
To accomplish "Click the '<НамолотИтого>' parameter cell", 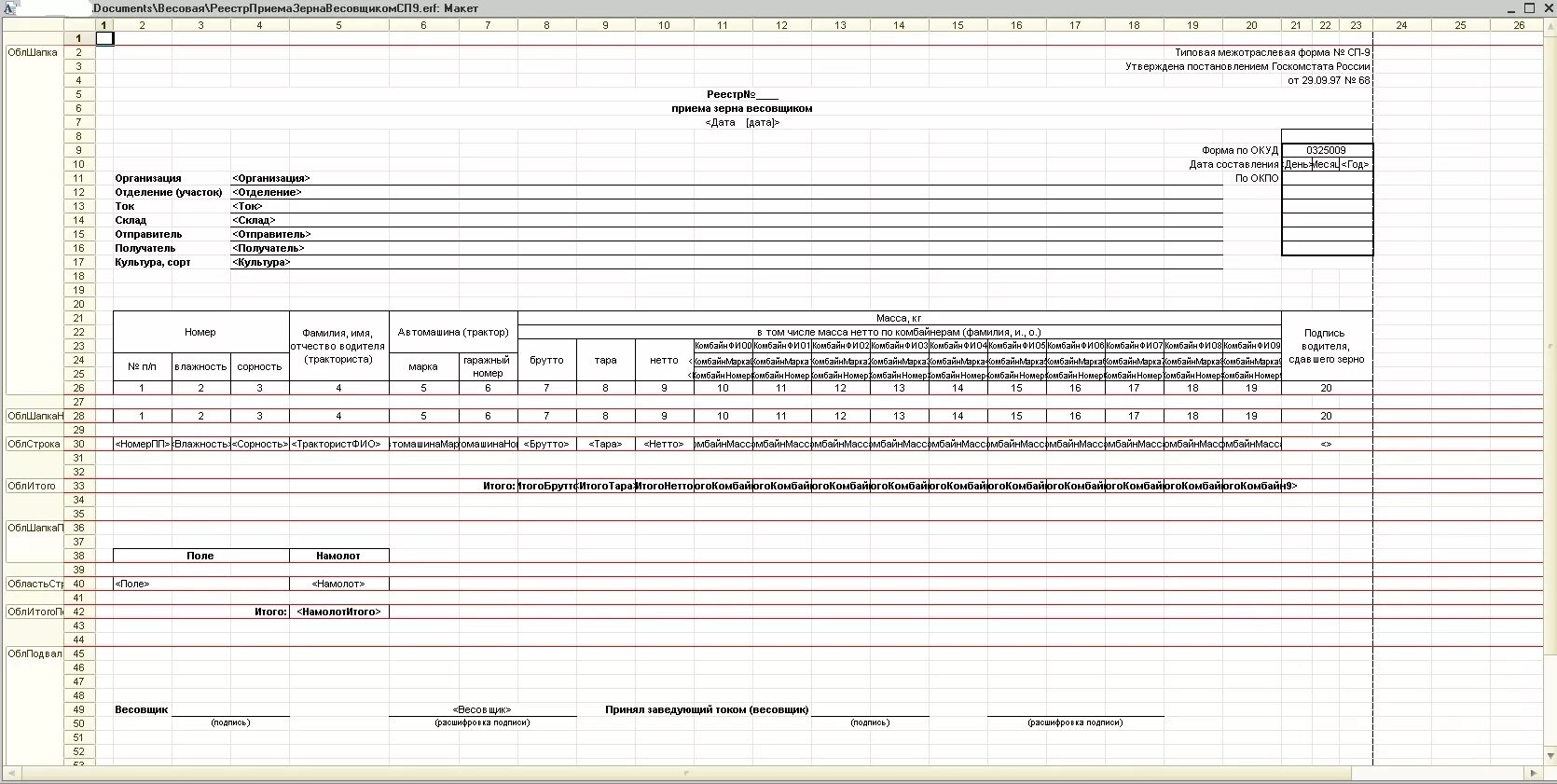I will pos(338,612).
